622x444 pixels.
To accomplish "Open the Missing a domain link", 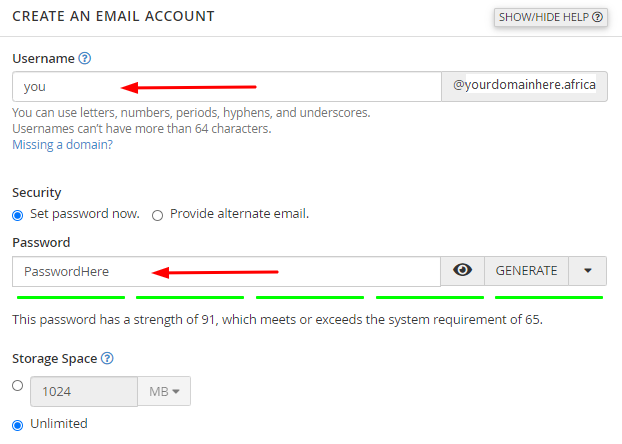I will 62,145.
